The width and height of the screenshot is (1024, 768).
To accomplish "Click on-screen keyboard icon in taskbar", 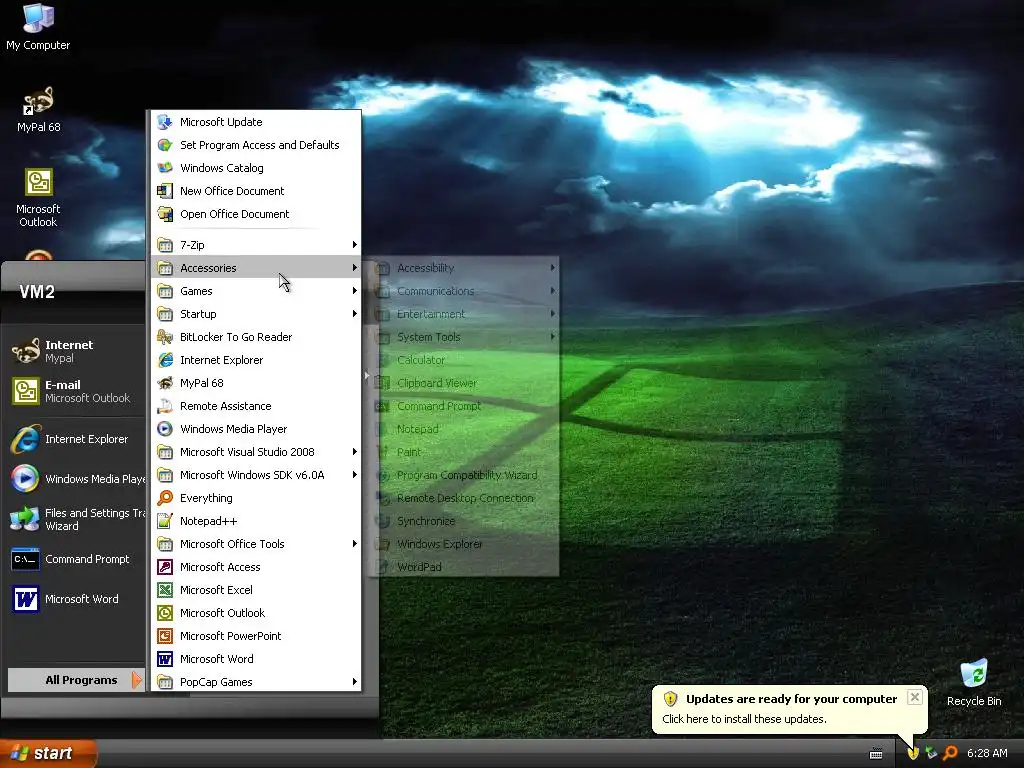I will point(876,754).
